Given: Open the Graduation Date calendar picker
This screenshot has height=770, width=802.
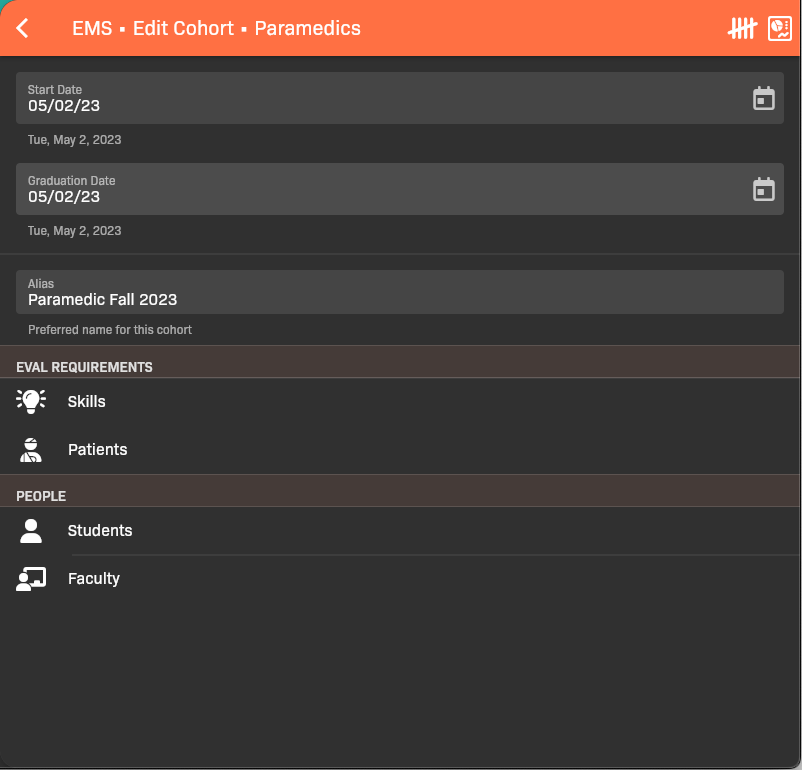Looking at the screenshot, I should tap(763, 189).
